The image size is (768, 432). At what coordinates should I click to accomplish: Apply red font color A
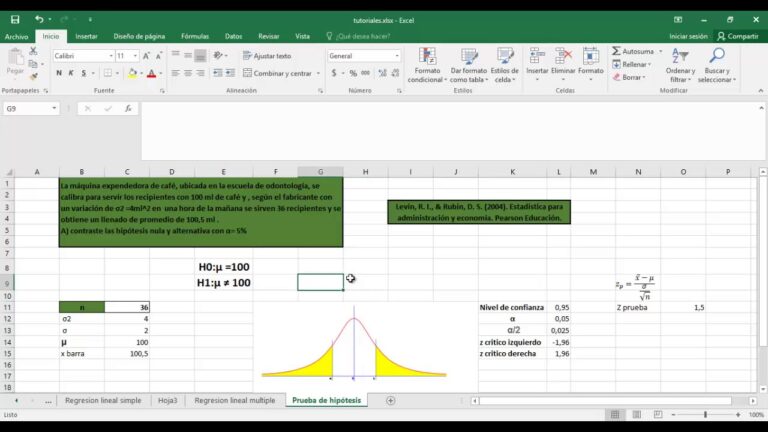point(151,73)
